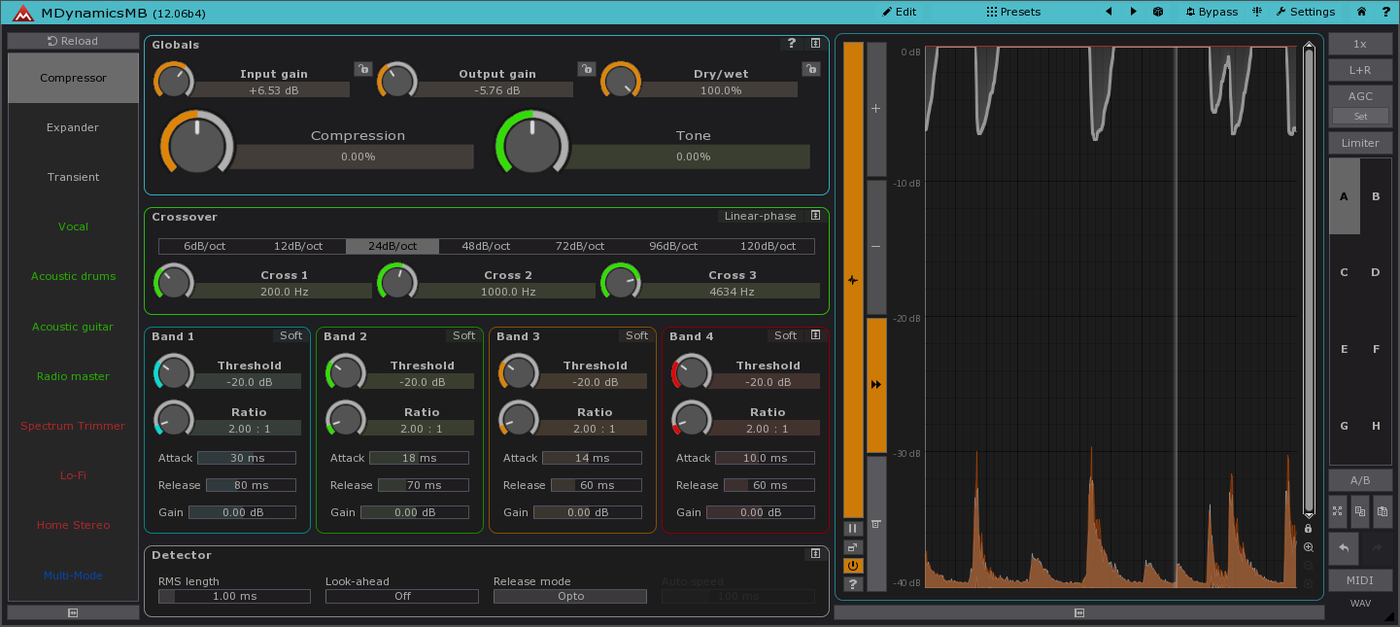The width and height of the screenshot is (1400, 627).
Task: Toggle Soft knee for Band 3
Action: coord(637,336)
